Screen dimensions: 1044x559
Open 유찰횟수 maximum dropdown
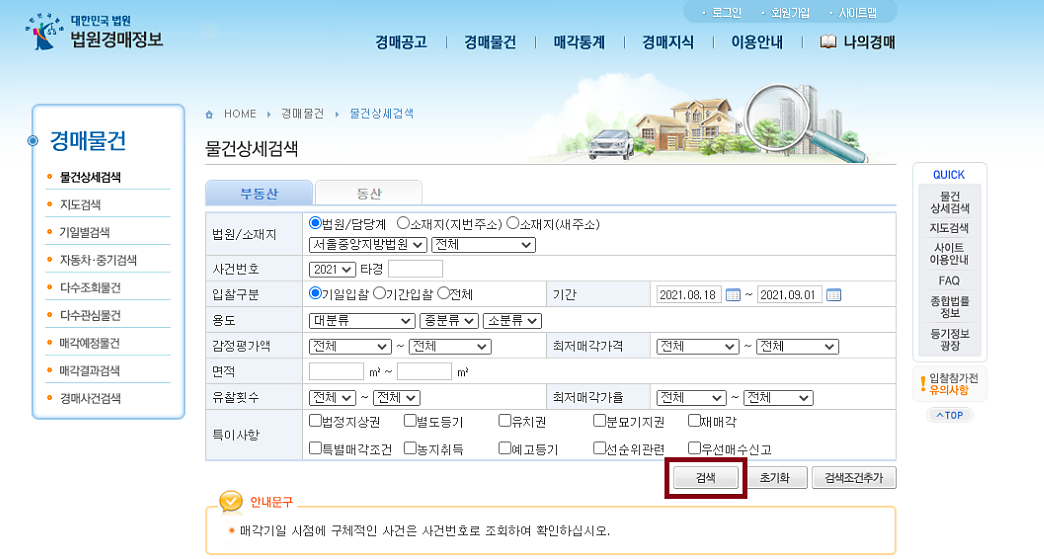click(396, 398)
